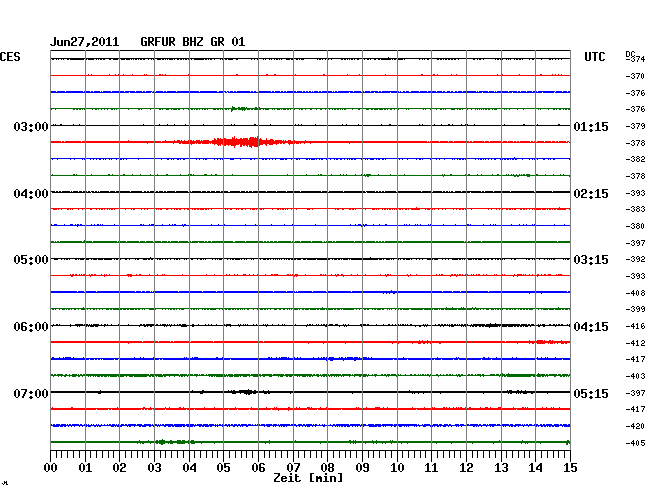The image size is (650, 494).
Task: Click the DC offset value -382
Action: (x=635, y=159)
